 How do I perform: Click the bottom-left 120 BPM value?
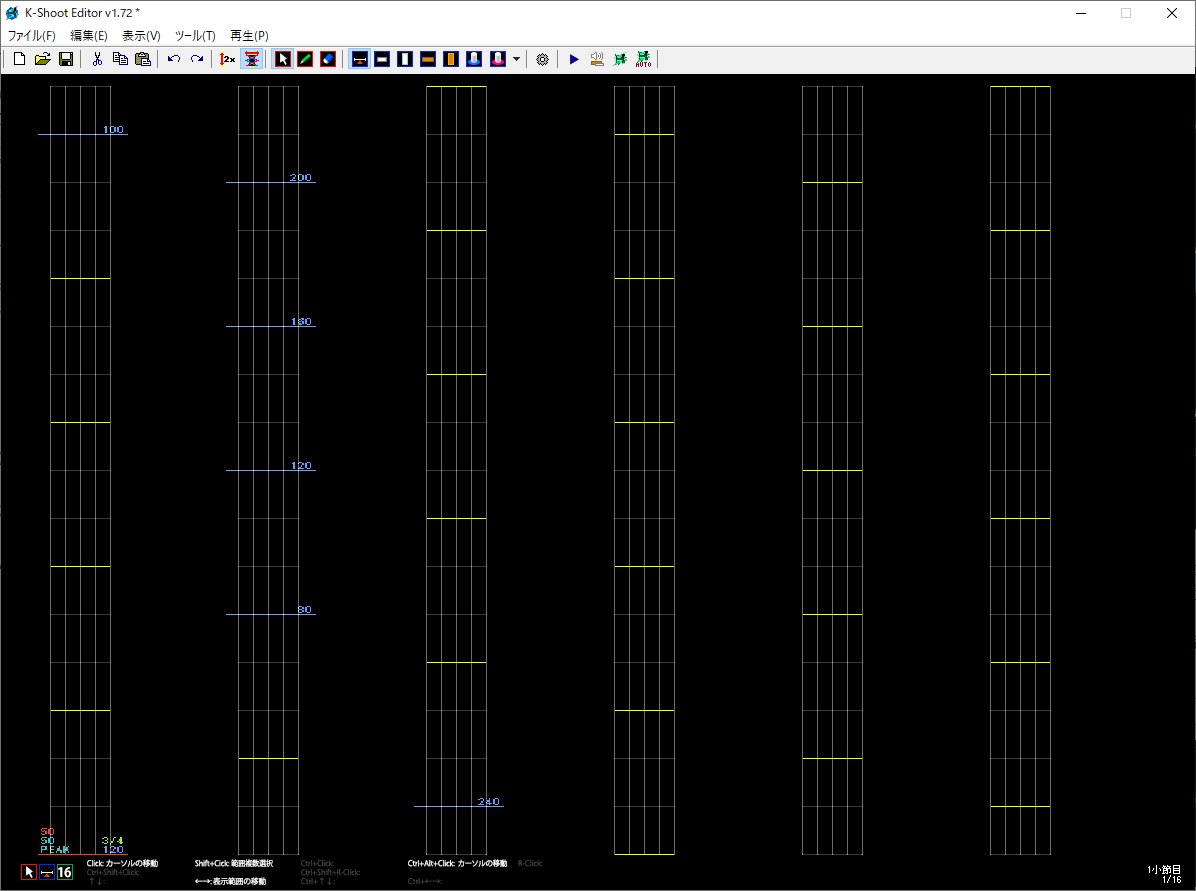(114, 850)
